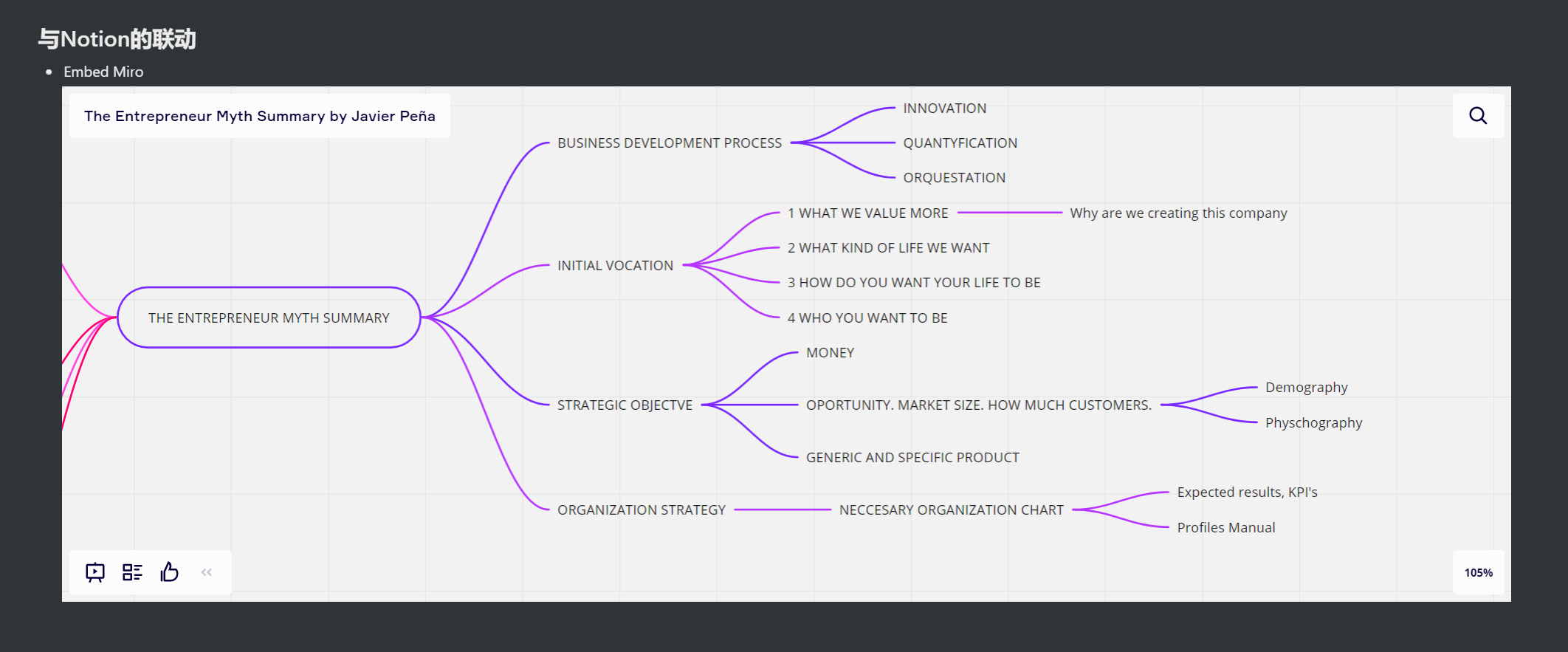Screen dimensions: 1568x652
Task: Select NECCESARY ORGANIZATION CHART node
Action: coord(952,509)
